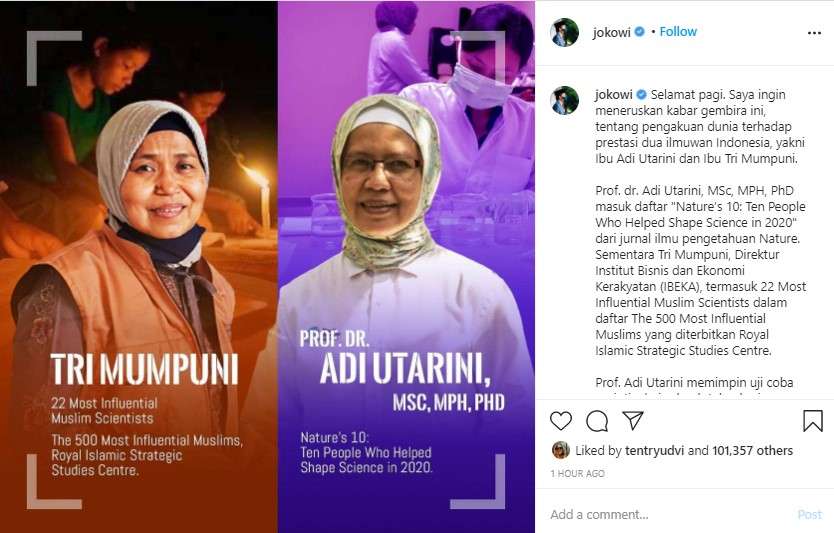
Task: Click the verified badge next to header username
Action: (639, 32)
